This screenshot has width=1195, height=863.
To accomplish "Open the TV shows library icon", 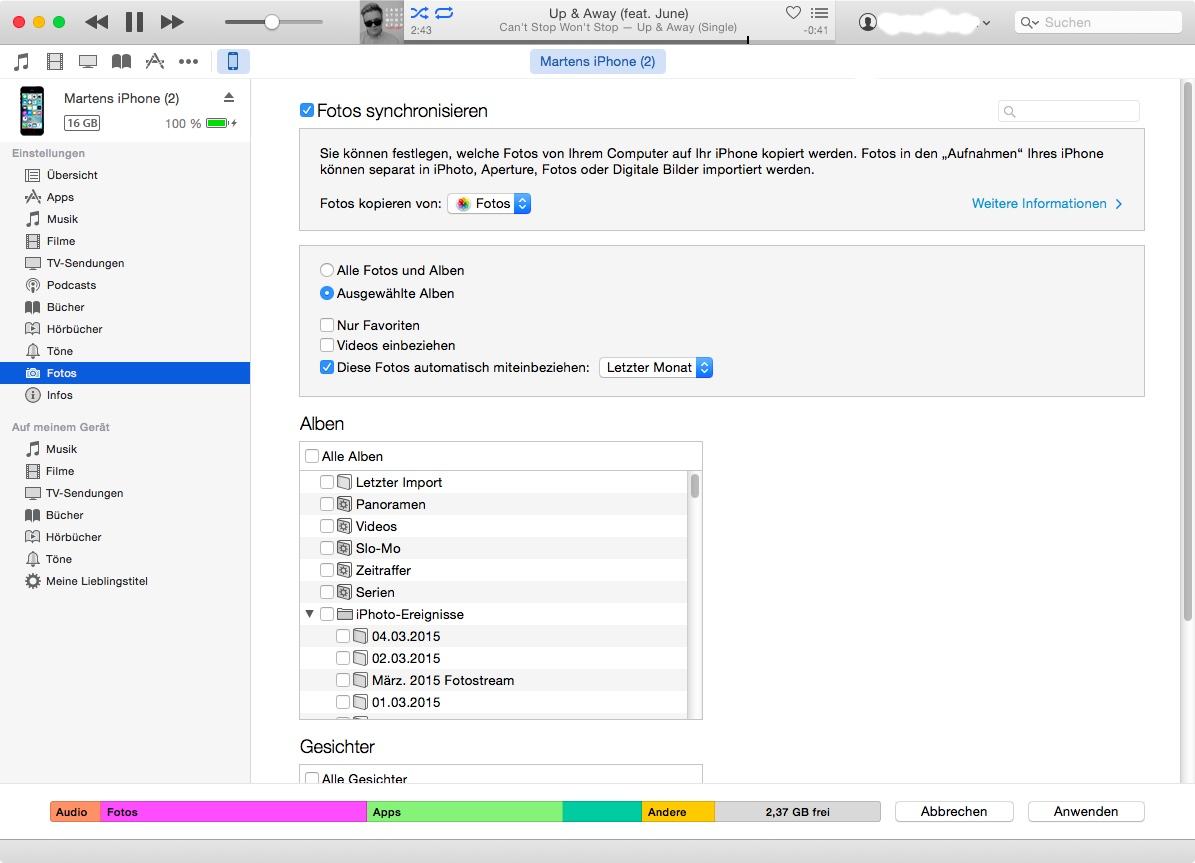I will pos(88,61).
